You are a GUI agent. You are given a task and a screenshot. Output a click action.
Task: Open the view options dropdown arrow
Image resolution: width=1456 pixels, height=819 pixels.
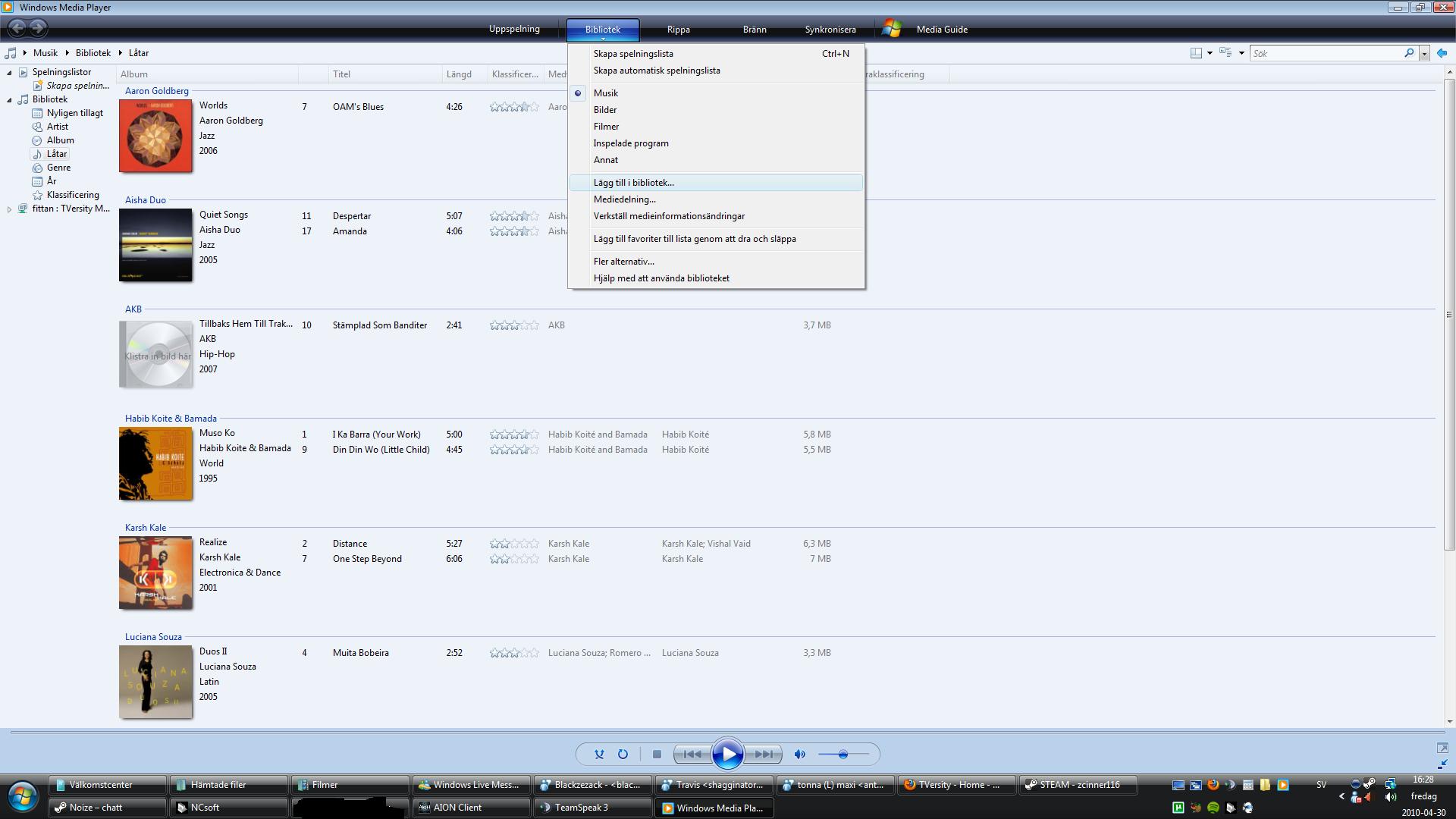1241,53
